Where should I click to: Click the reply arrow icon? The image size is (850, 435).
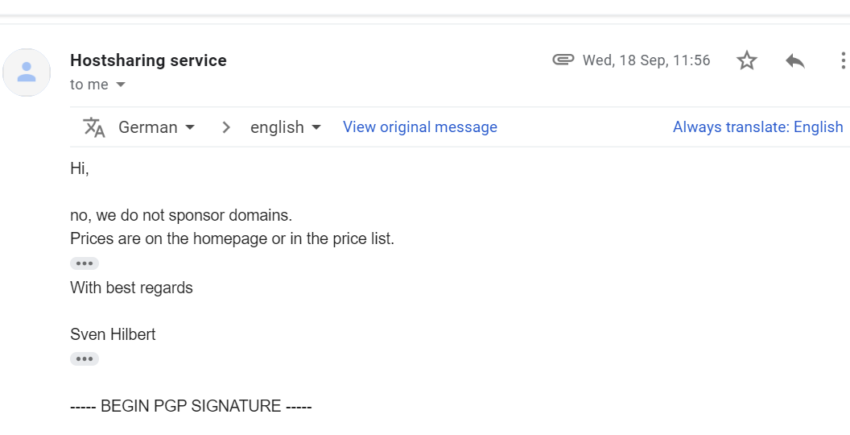[795, 60]
